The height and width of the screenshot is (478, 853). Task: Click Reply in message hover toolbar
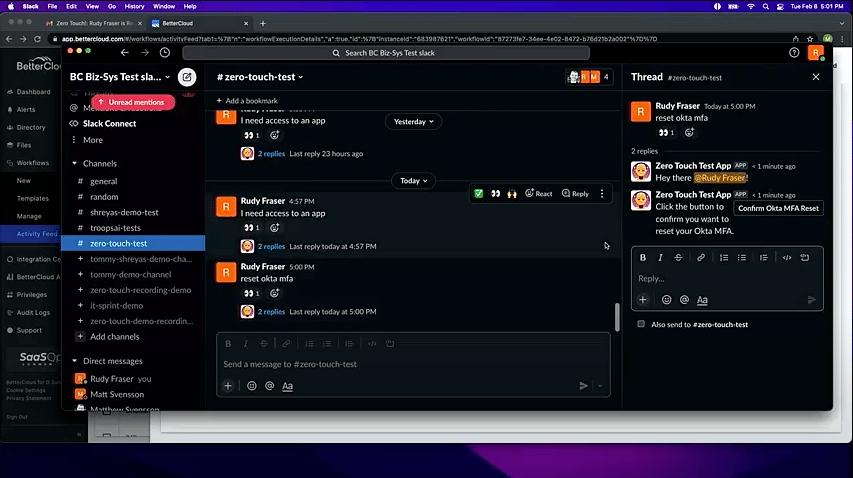click(575, 194)
